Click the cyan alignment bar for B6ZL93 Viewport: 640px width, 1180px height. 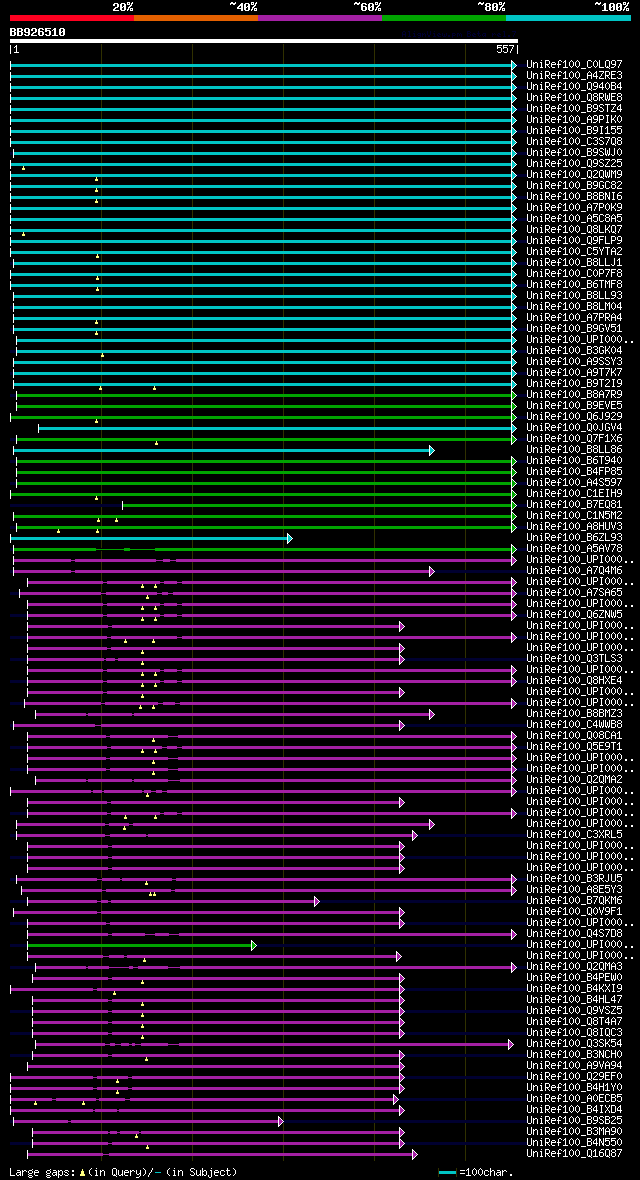coord(151,538)
